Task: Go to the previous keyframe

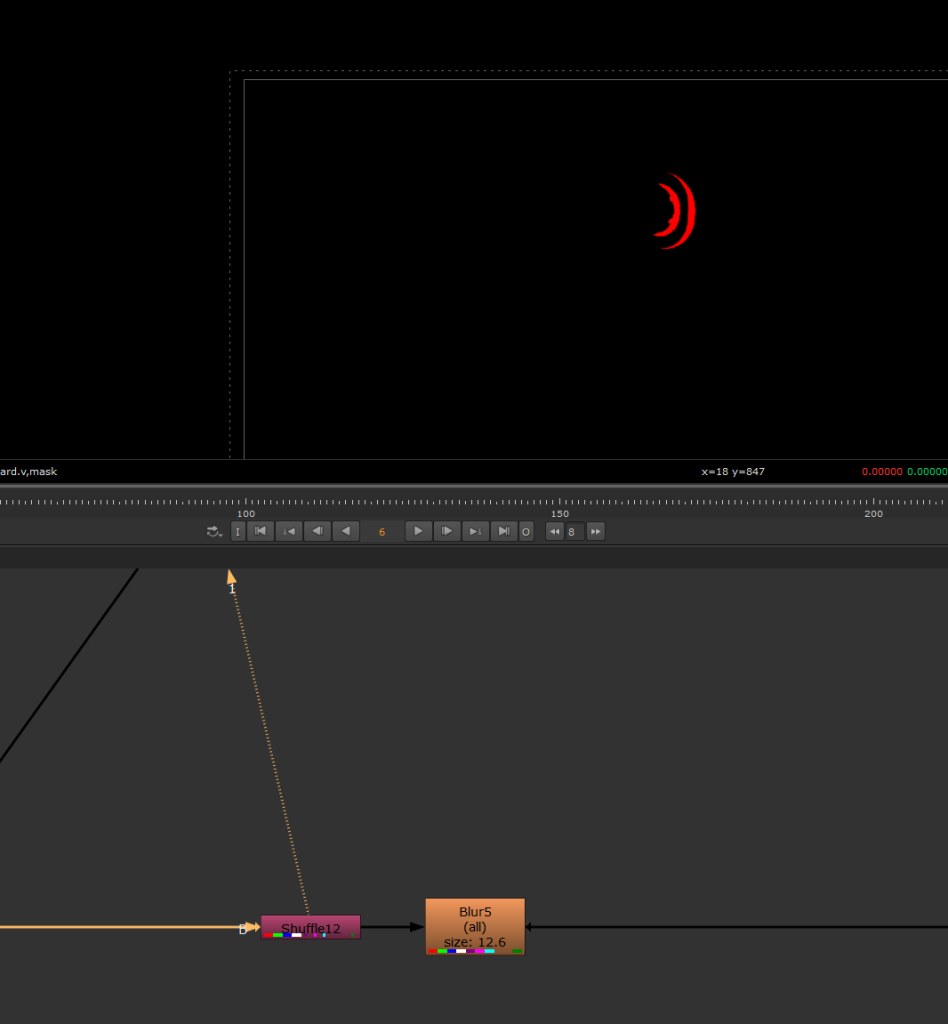Action: tap(289, 532)
